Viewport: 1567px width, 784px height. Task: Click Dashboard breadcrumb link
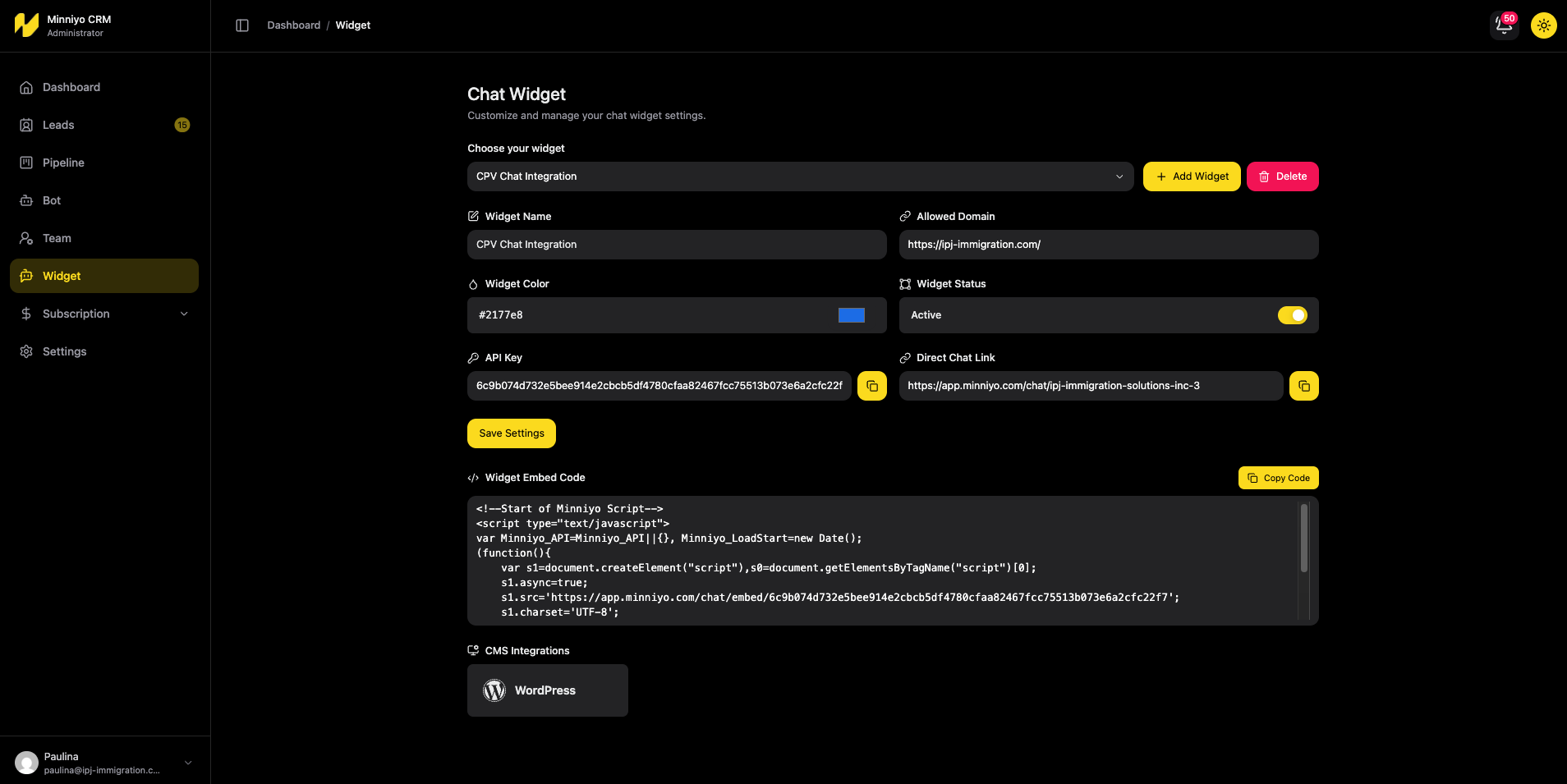(x=294, y=25)
